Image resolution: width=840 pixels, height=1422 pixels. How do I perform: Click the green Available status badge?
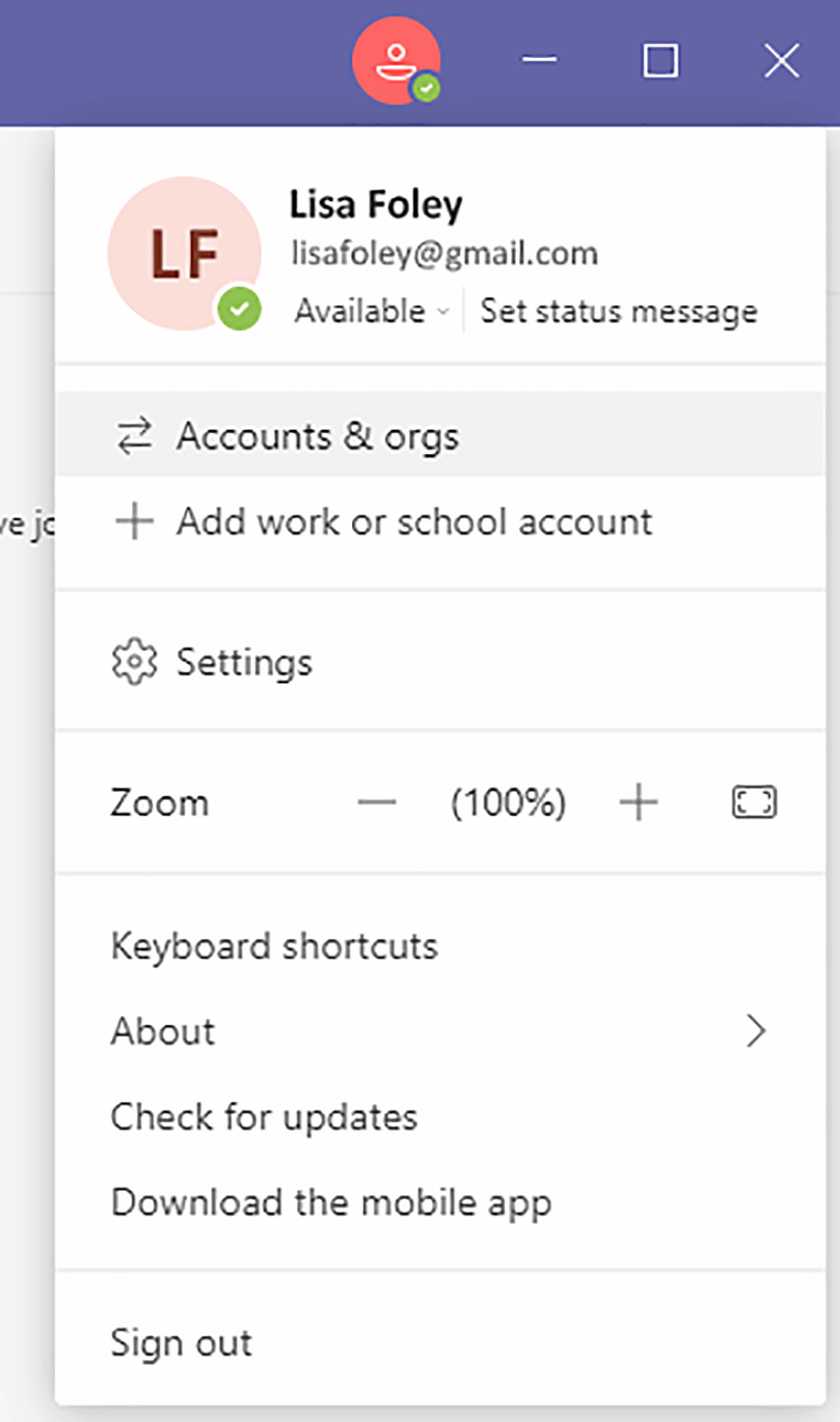pos(239,309)
